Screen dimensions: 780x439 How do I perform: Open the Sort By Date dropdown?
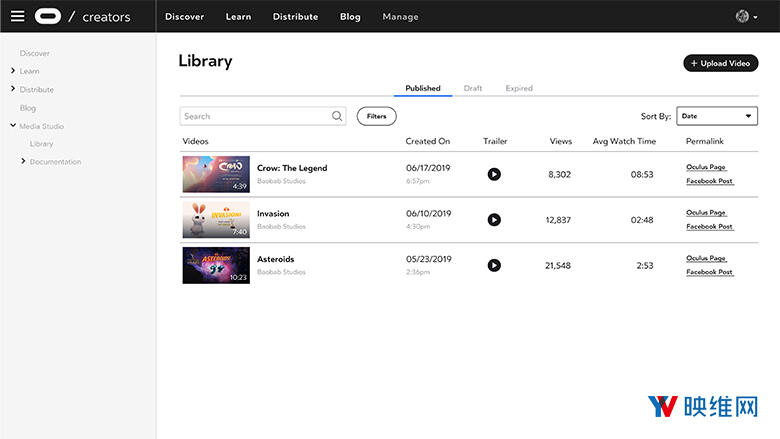click(x=717, y=116)
